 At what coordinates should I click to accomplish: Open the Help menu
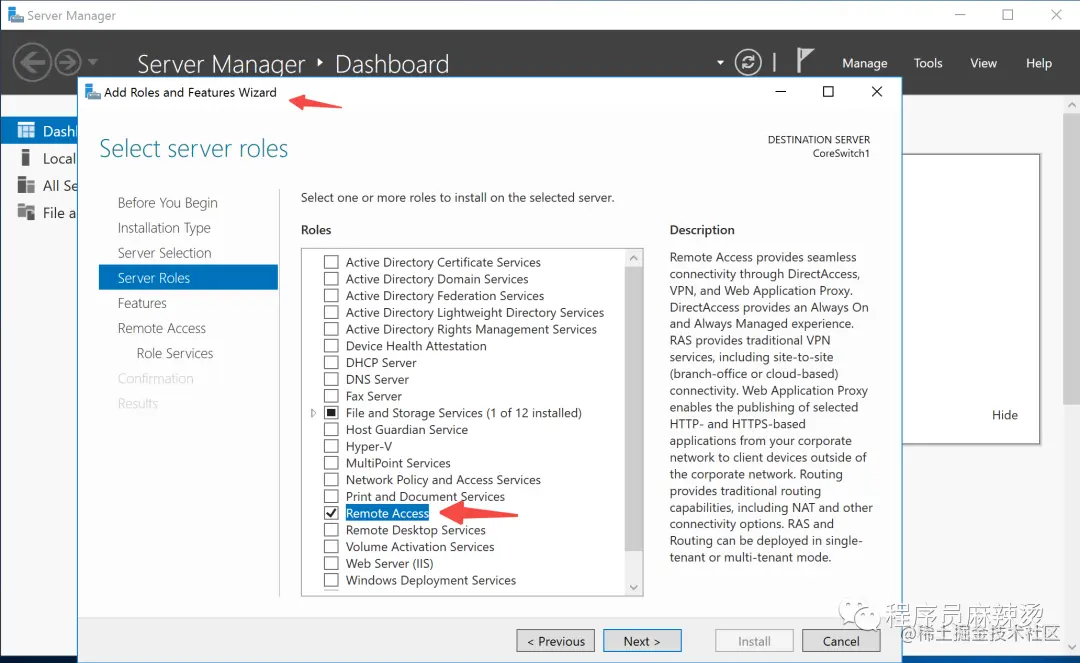[x=1039, y=63]
